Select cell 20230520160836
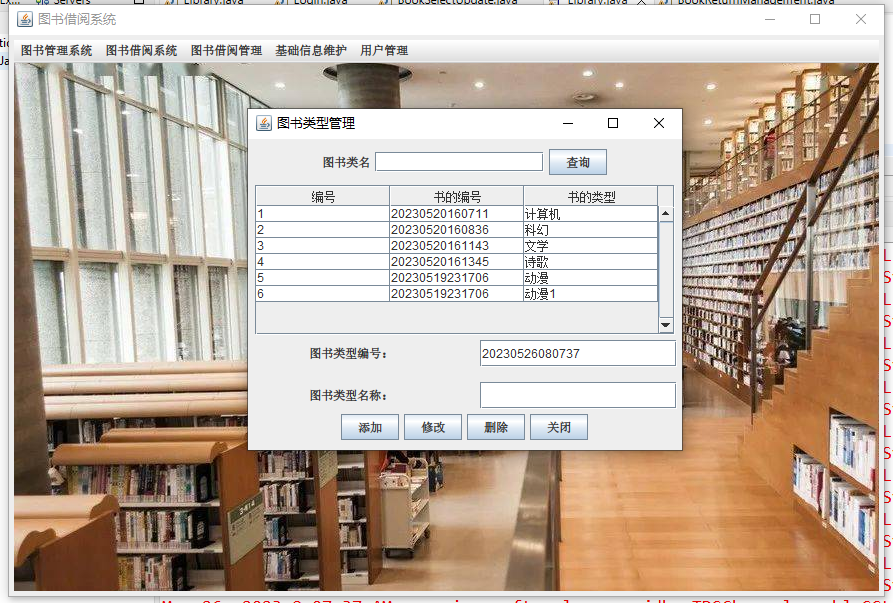893x603 pixels. click(457, 229)
